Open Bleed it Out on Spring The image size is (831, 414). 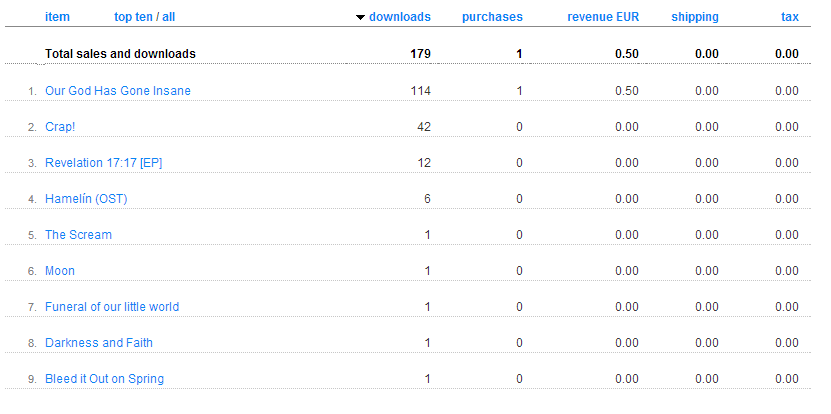(104, 379)
